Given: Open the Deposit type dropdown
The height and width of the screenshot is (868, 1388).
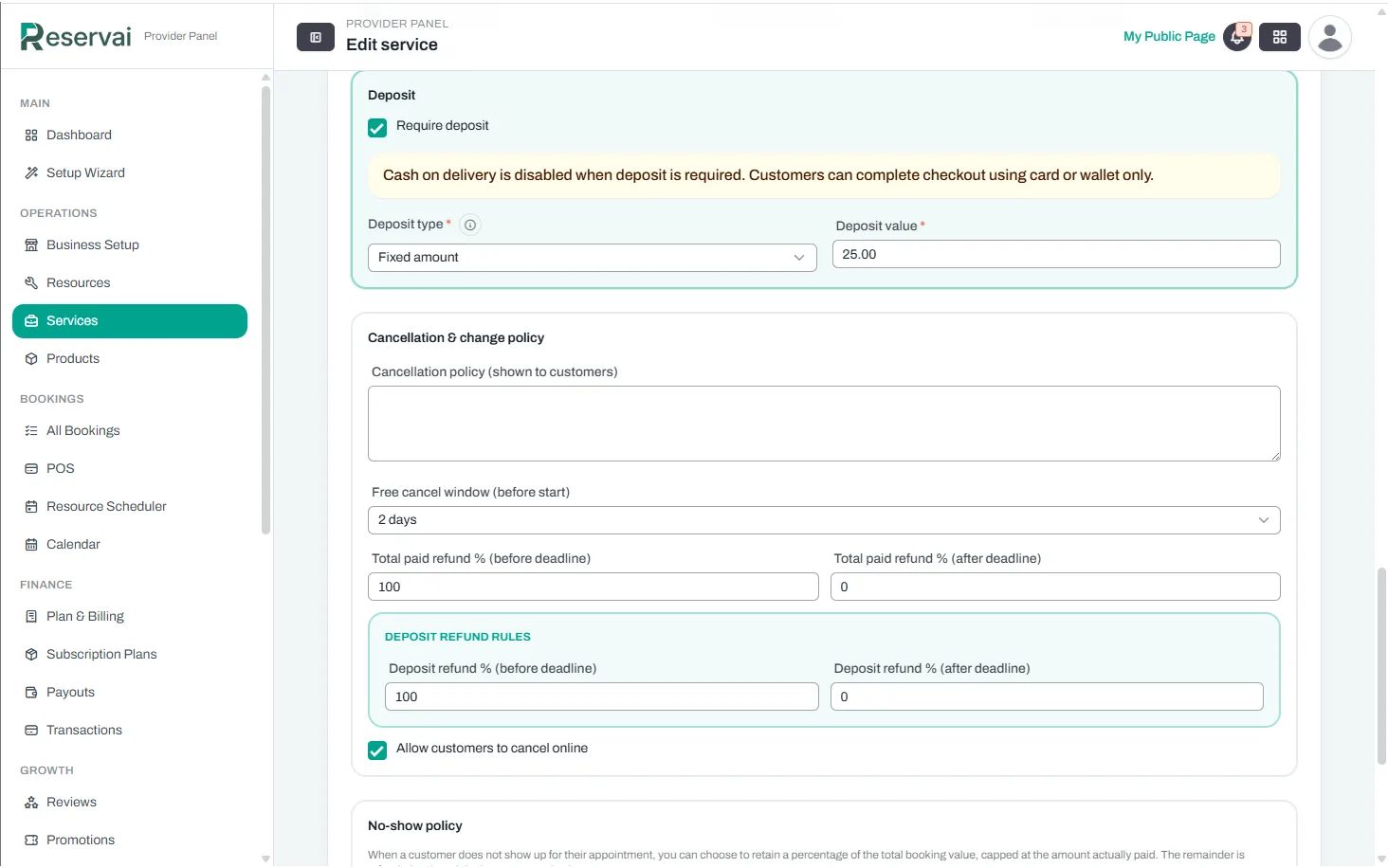Looking at the screenshot, I should tap(592, 258).
